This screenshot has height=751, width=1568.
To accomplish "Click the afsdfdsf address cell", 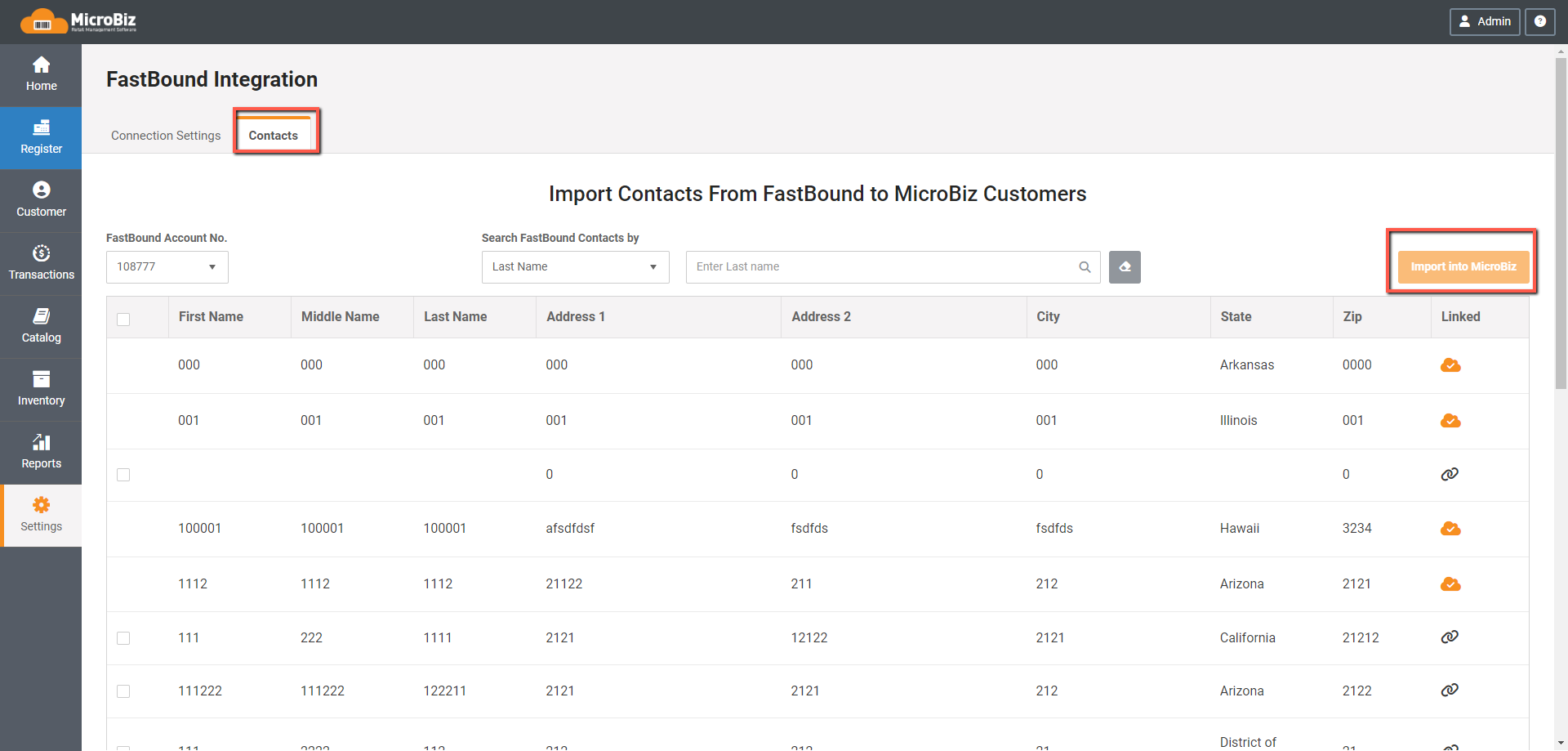I will (570, 529).
